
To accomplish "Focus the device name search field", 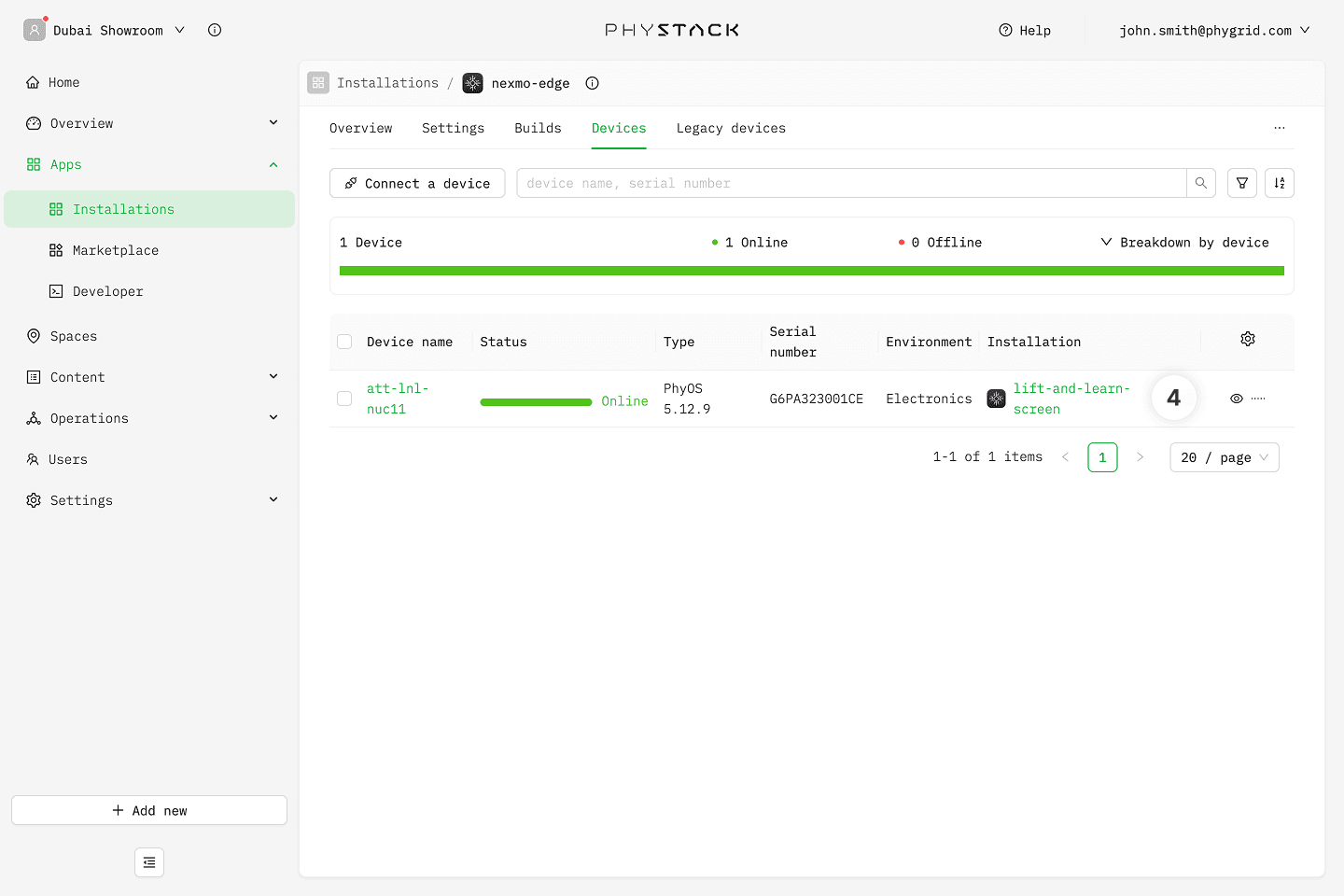I will pos(851,183).
